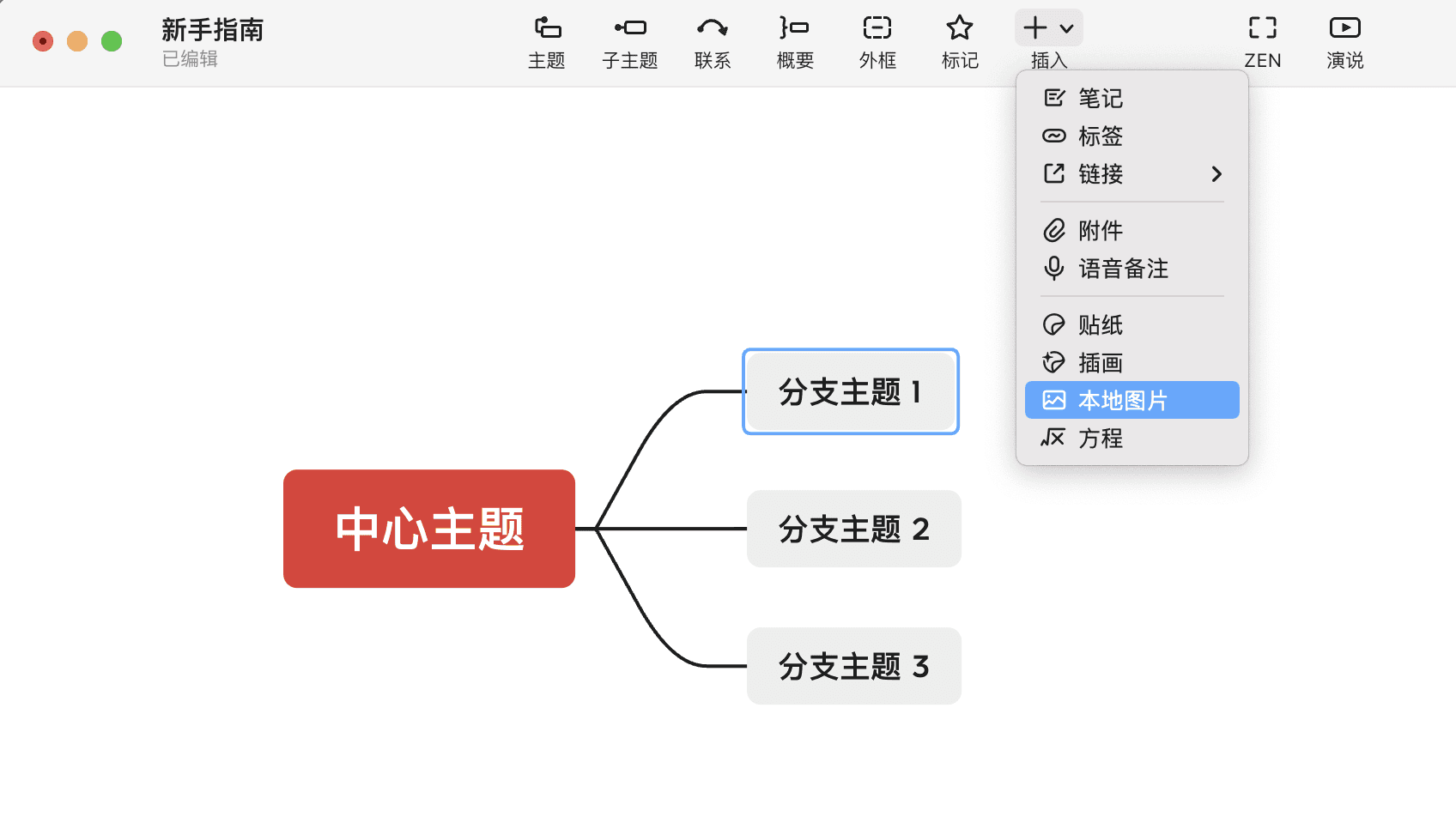Select the 分支主题 2 branch node
Viewport: 1456px width, 829px height.
click(853, 529)
